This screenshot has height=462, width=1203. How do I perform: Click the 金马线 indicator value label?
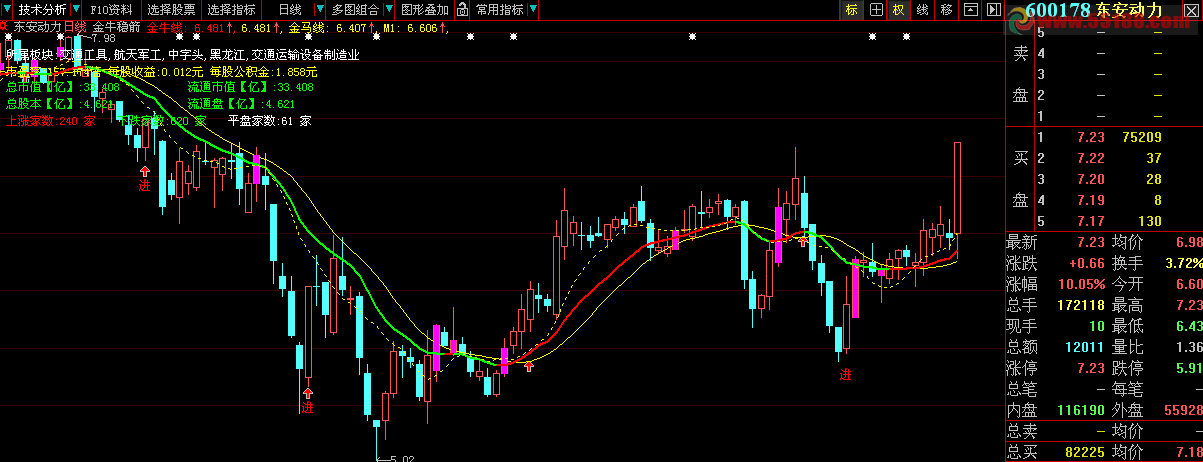point(330,28)
